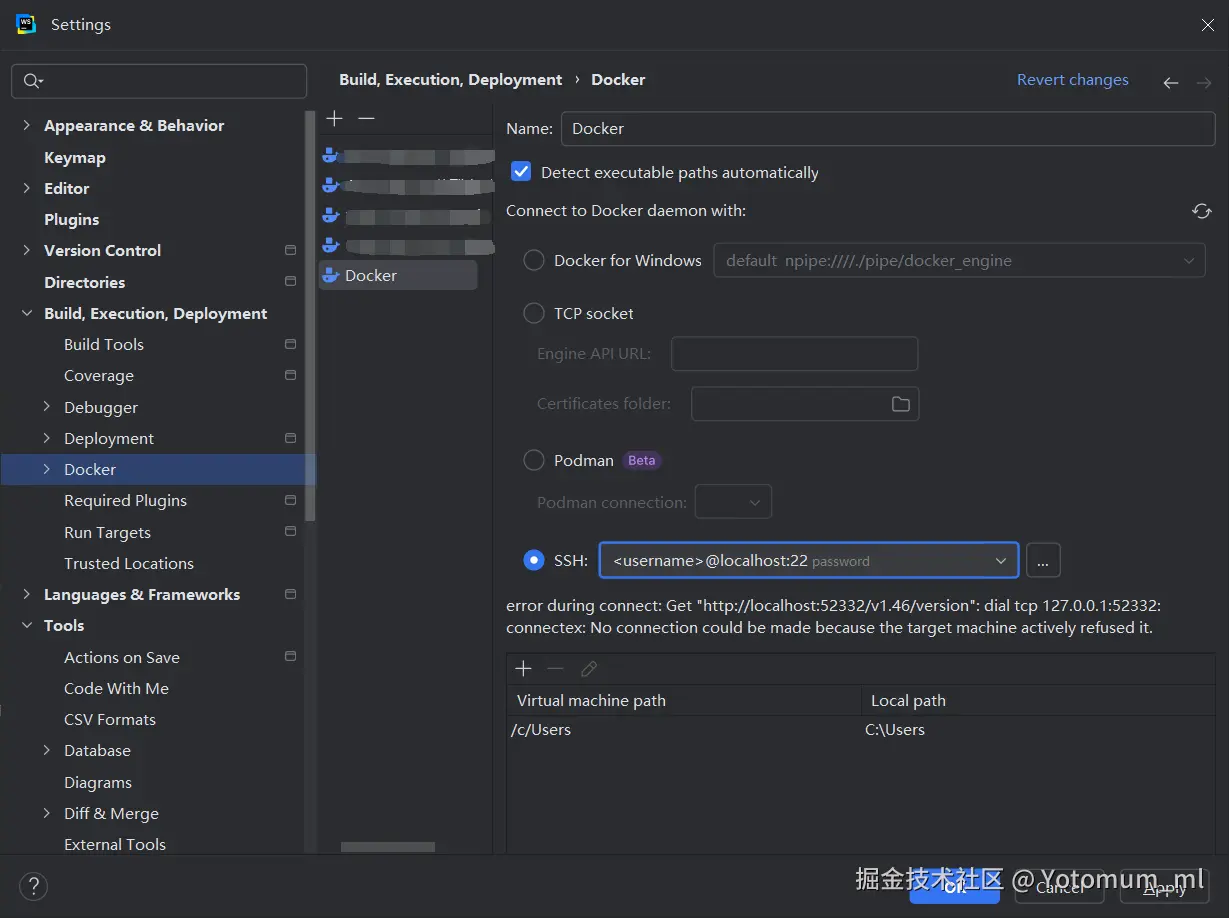Click horizontal scrollbar under connection list
This screenshot has width=1229, height=918.
(x=388, y=847)
